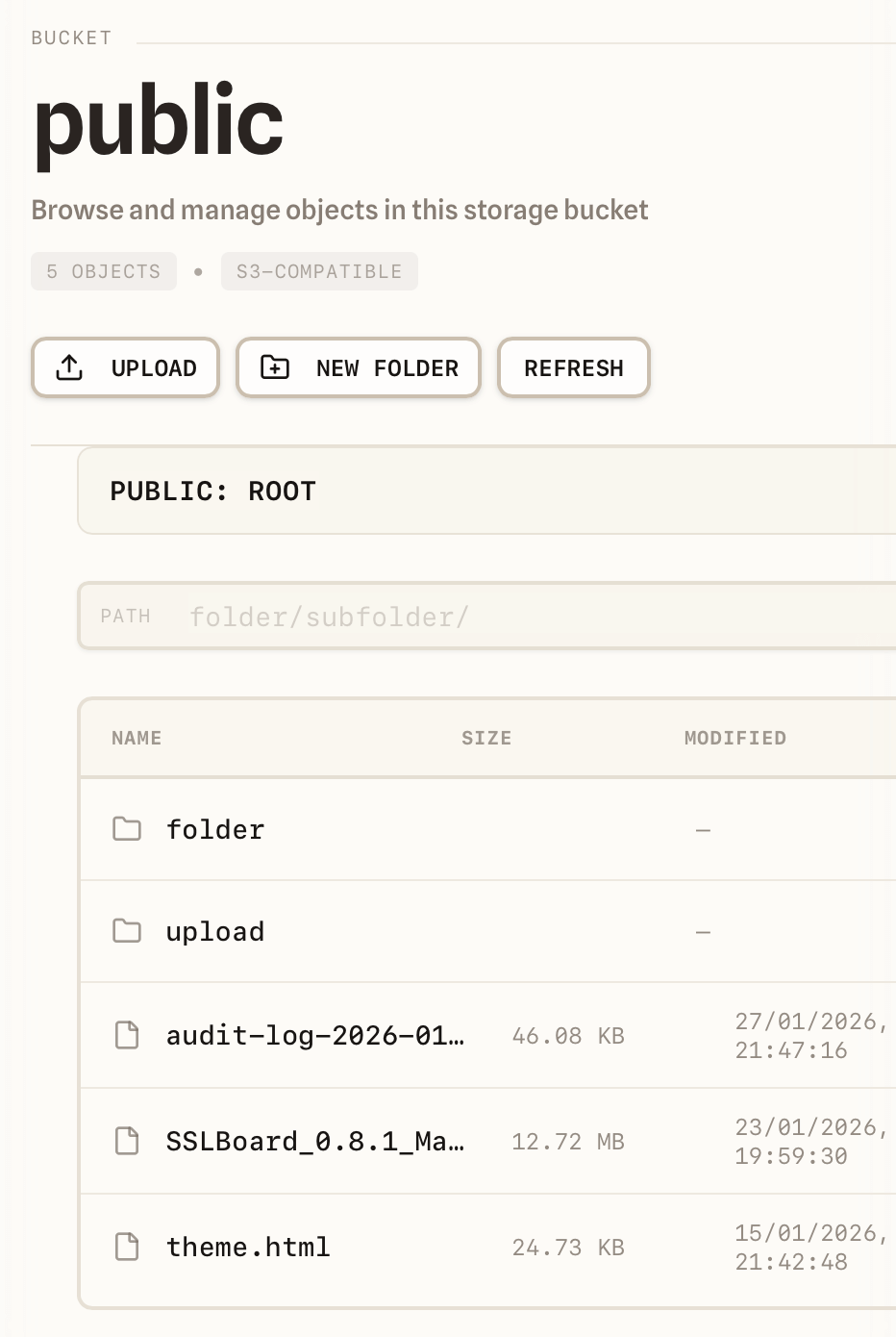Select the theme.html file name
896x1337 pixels.
[x=248, y=1248]
